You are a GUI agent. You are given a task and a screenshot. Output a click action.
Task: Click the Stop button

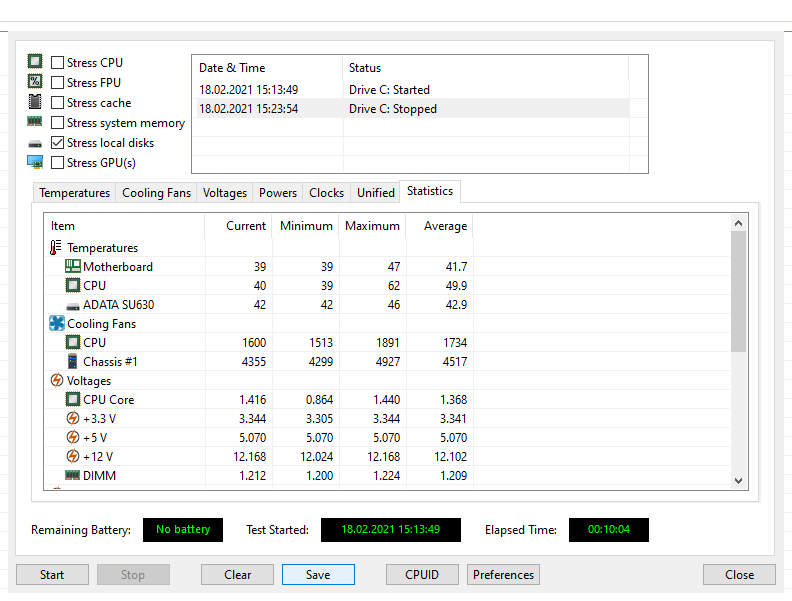coord(133,575)
